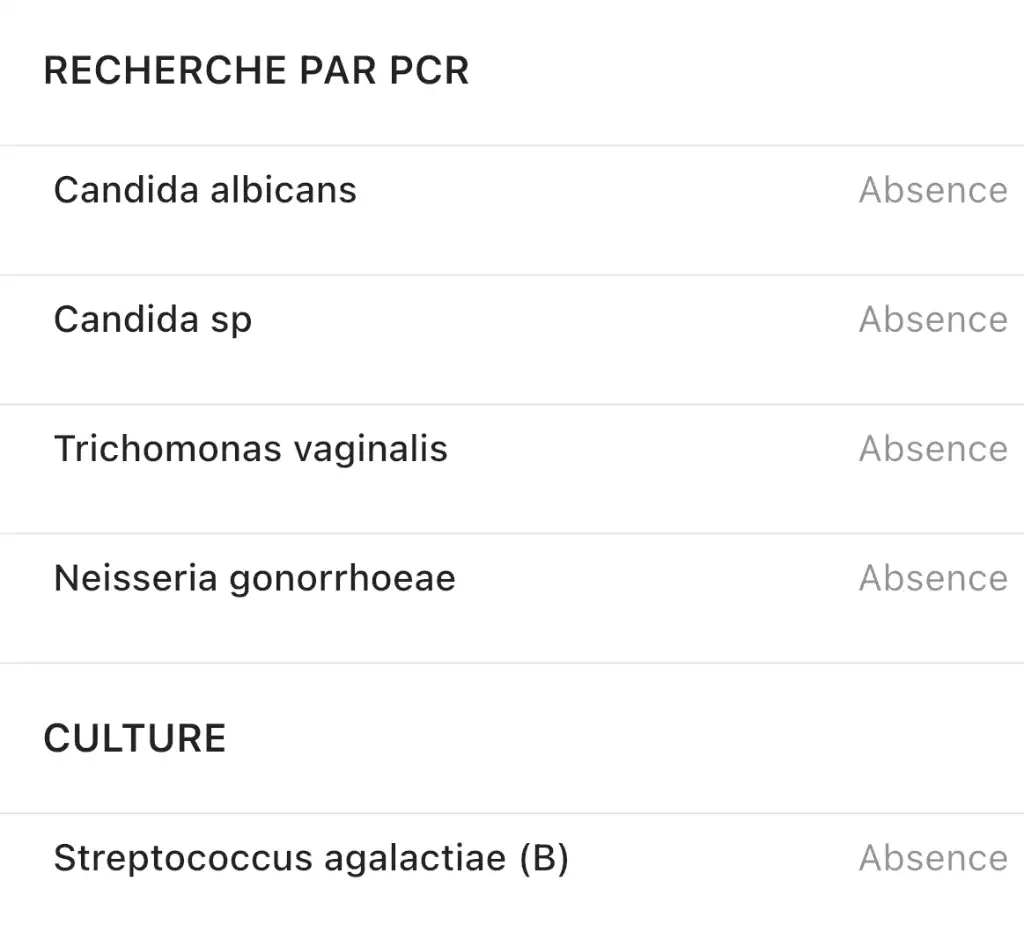Select the word Trichomonas
Screen dimensions: 1024x932
(x=168, y=449)
